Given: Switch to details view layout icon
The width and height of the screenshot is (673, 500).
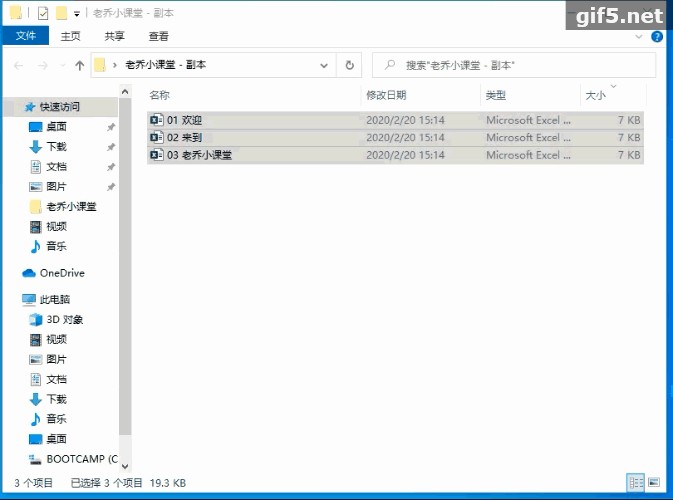Looking at the screenshot, I should pos(635,482).
